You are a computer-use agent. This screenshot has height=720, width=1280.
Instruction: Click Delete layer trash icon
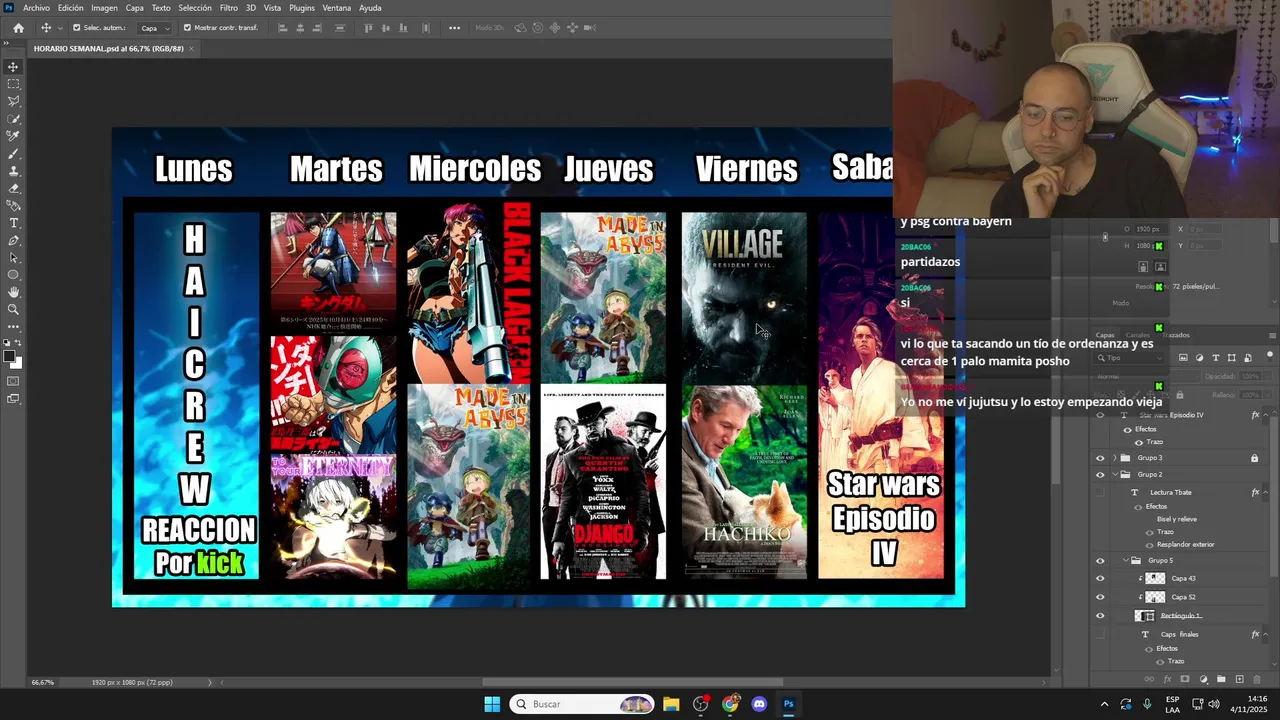[1257, 679]
